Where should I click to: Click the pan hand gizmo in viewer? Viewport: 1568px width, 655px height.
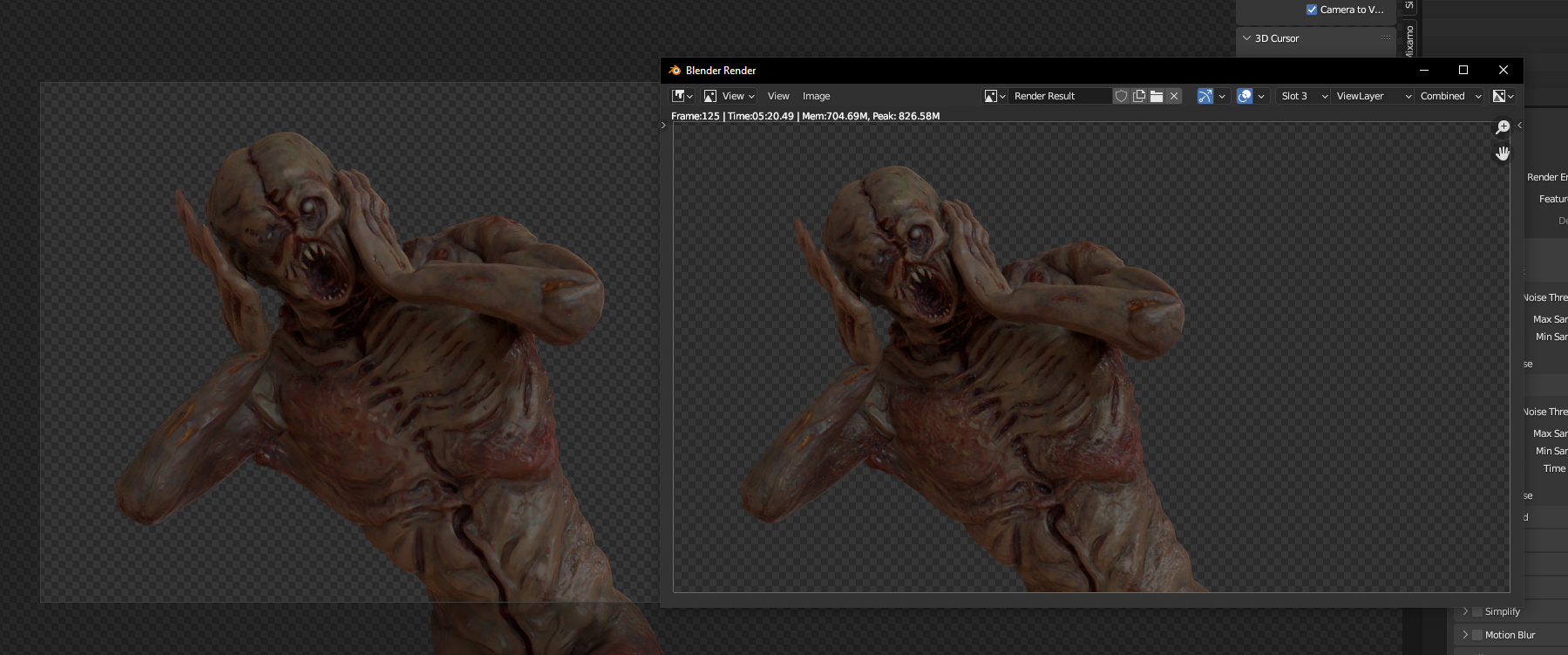coord(1503,154)
